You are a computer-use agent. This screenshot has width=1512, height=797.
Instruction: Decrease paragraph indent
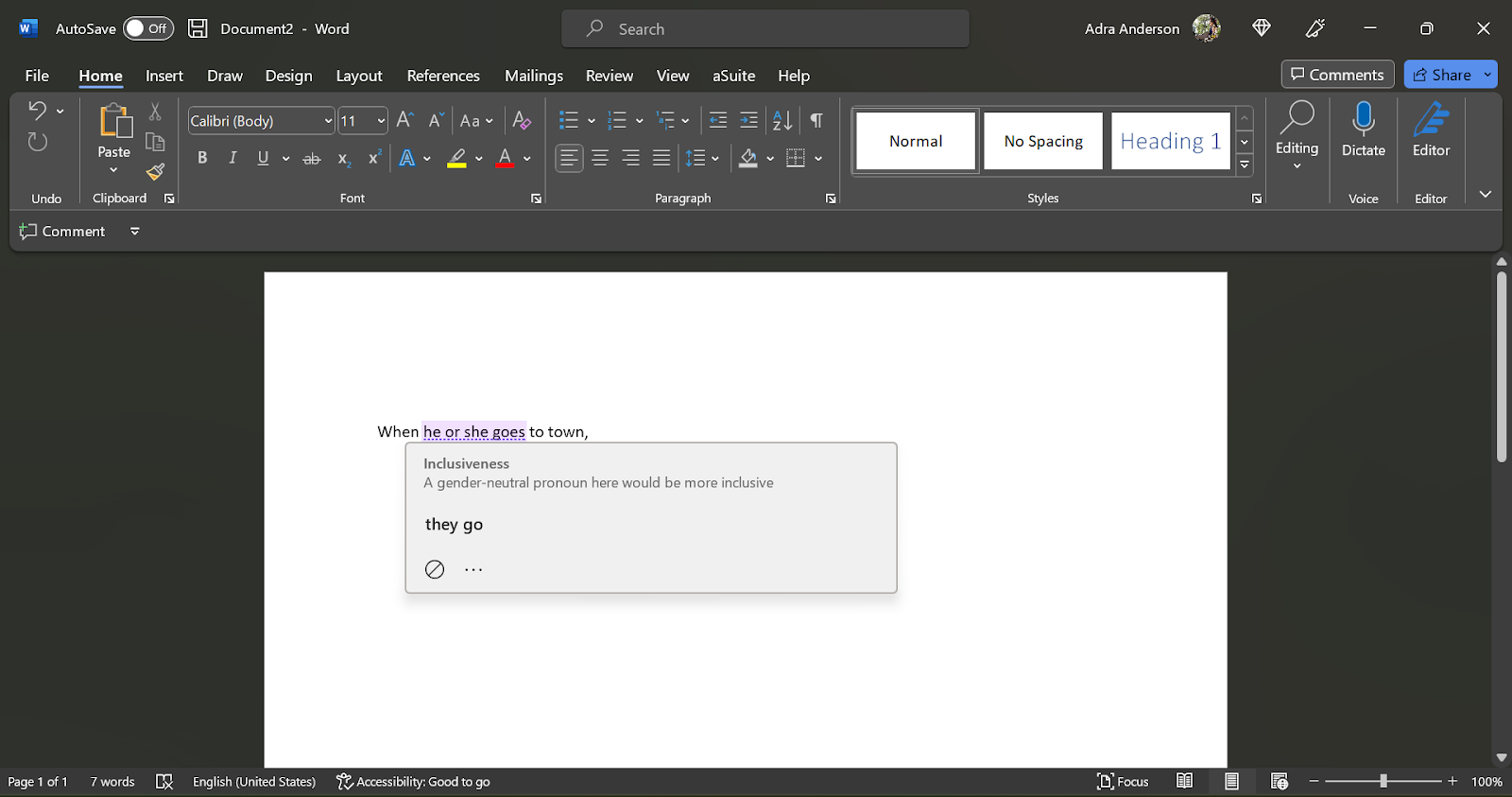(718, 120)
